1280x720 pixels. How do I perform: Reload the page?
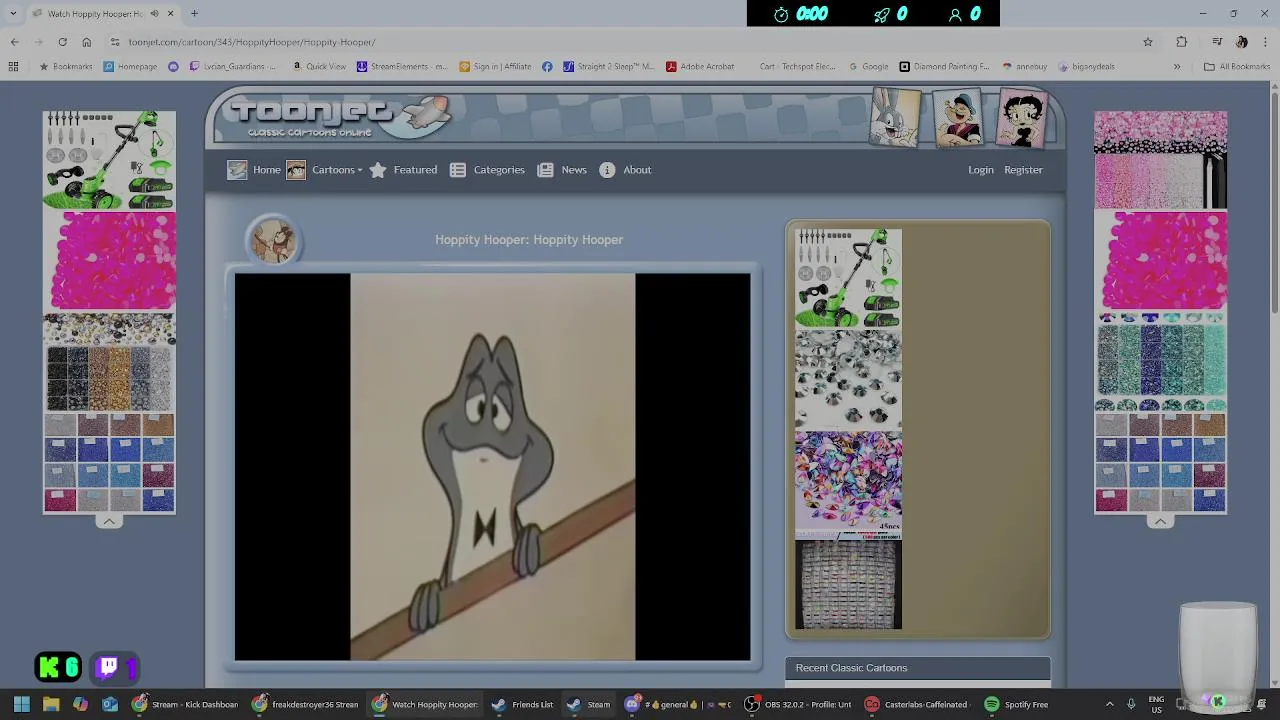62,42
